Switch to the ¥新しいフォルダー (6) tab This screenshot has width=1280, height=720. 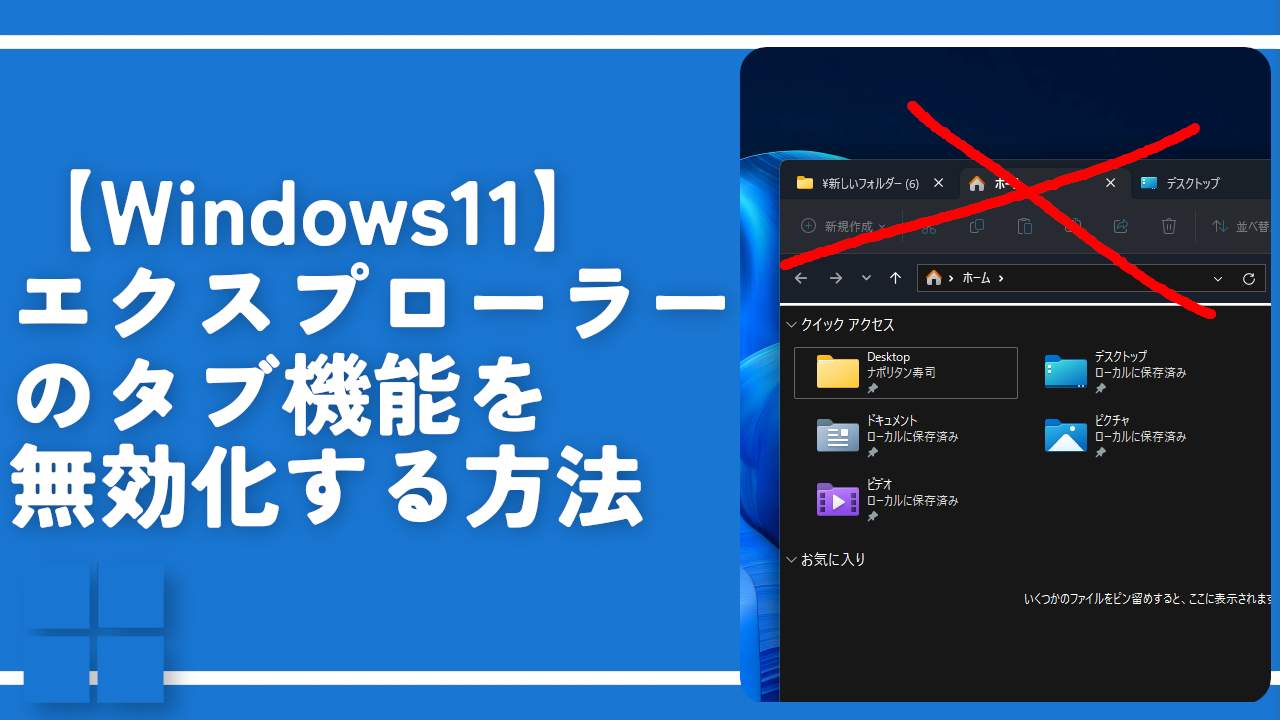(868, 183)
